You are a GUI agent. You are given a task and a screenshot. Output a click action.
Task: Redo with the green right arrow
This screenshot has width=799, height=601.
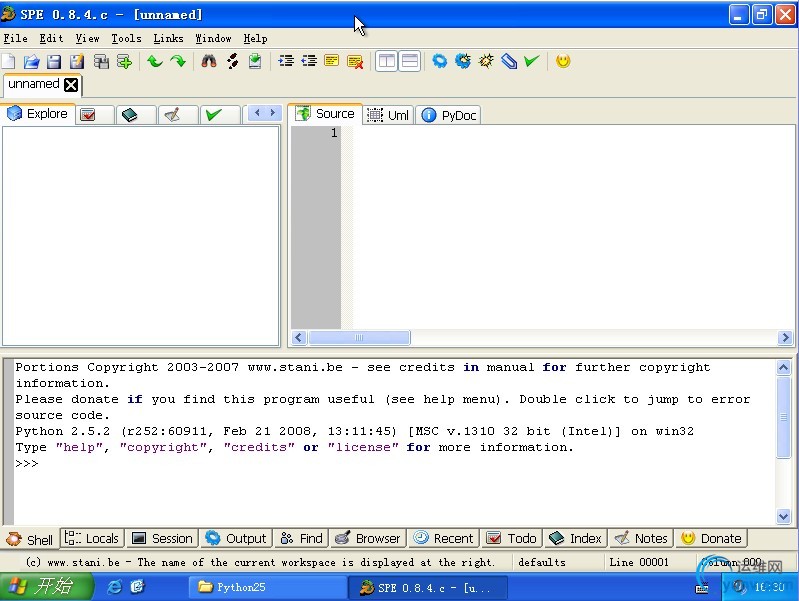[x=178, y=62]
